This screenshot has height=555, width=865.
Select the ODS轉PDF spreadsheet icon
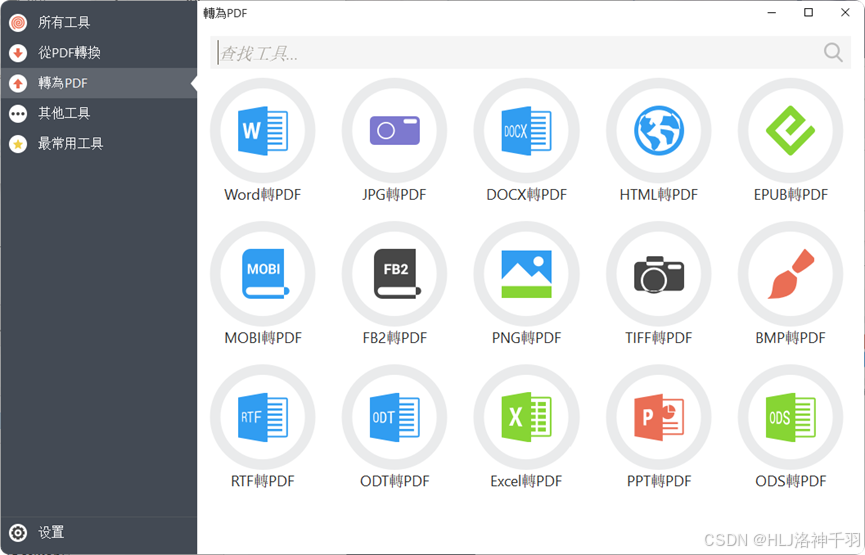tap(791, 417)
